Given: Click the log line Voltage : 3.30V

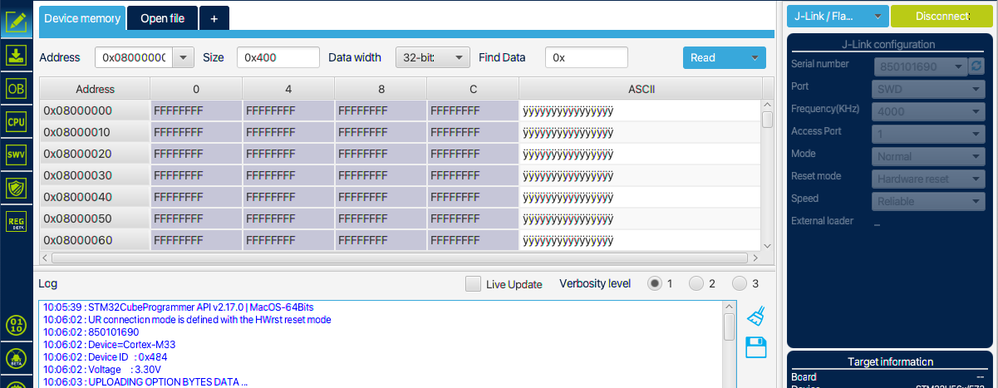Looking at the screenshot, I should [102, 370].
